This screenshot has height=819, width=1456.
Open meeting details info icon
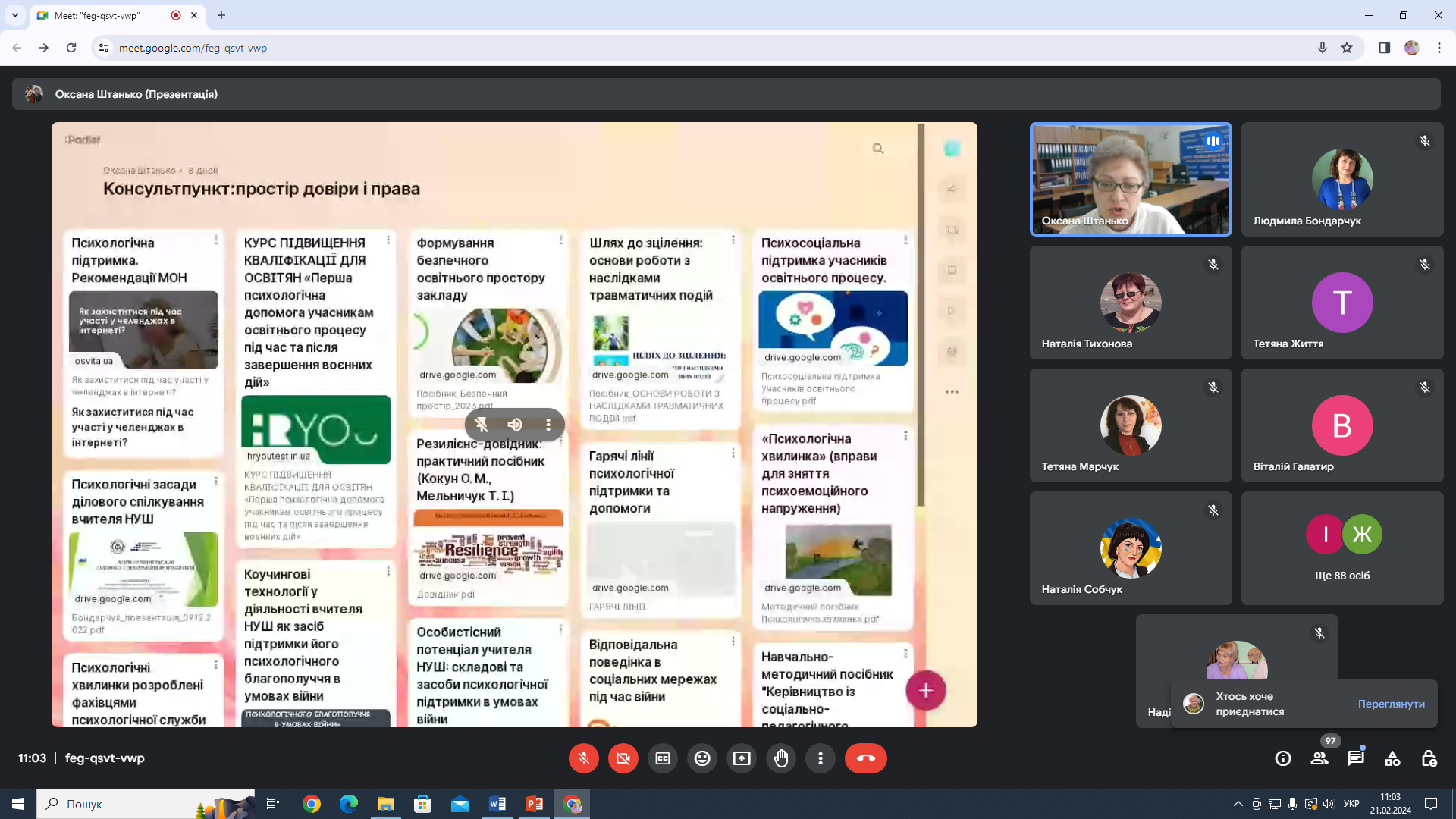[1283, 758]
